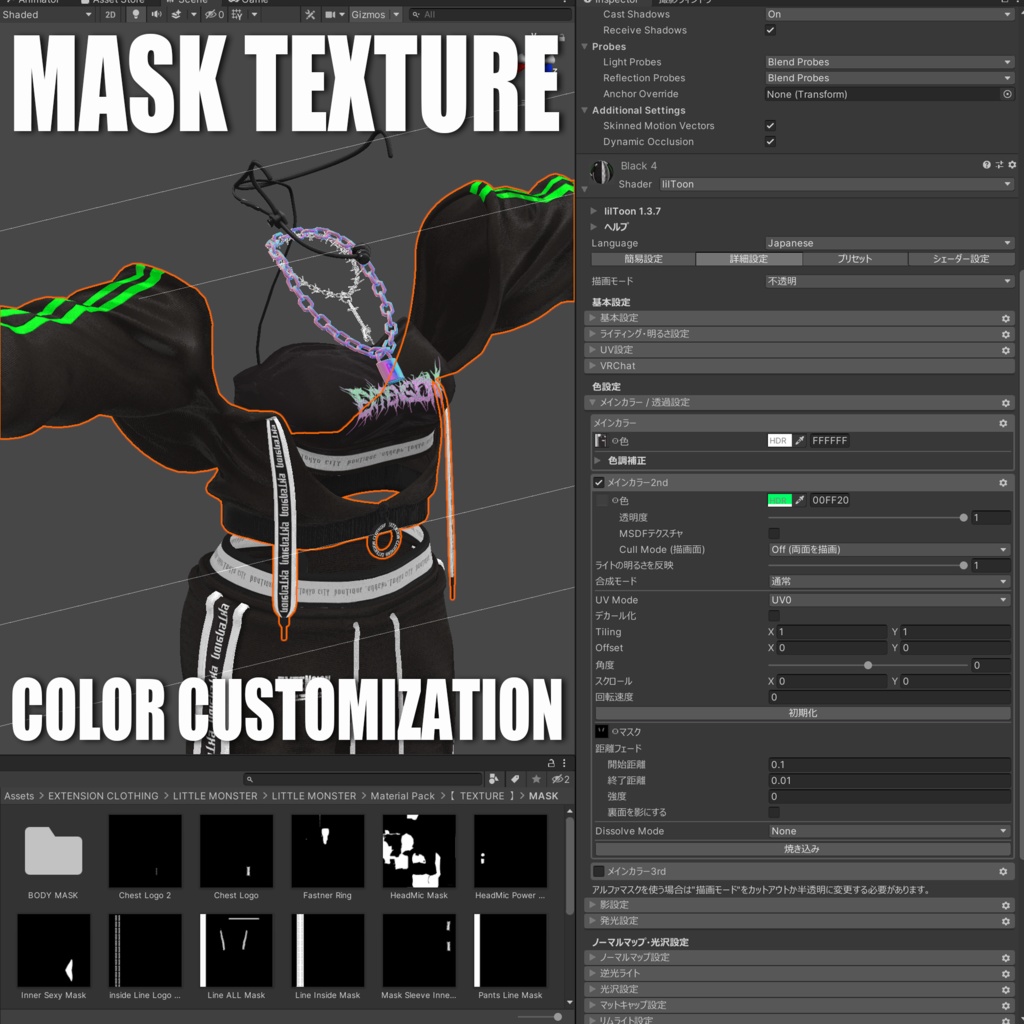Open Dissolve Mode dropdown
Image resolution: width=1024 pixels, height=1024 pixels.
(889, 831)
